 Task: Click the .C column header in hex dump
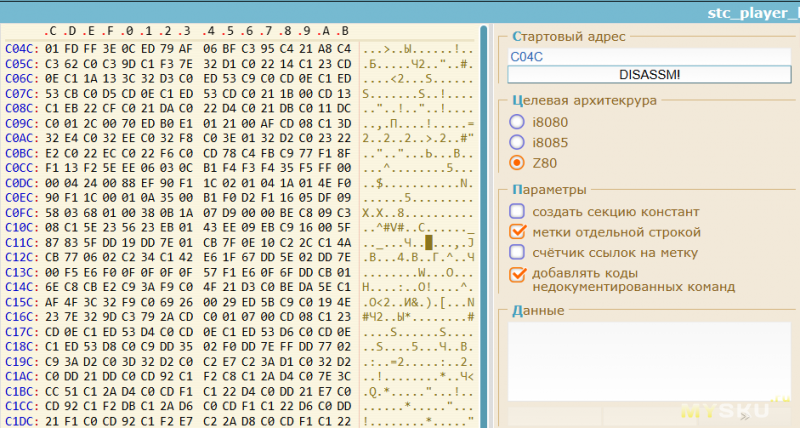click(52, 29)
